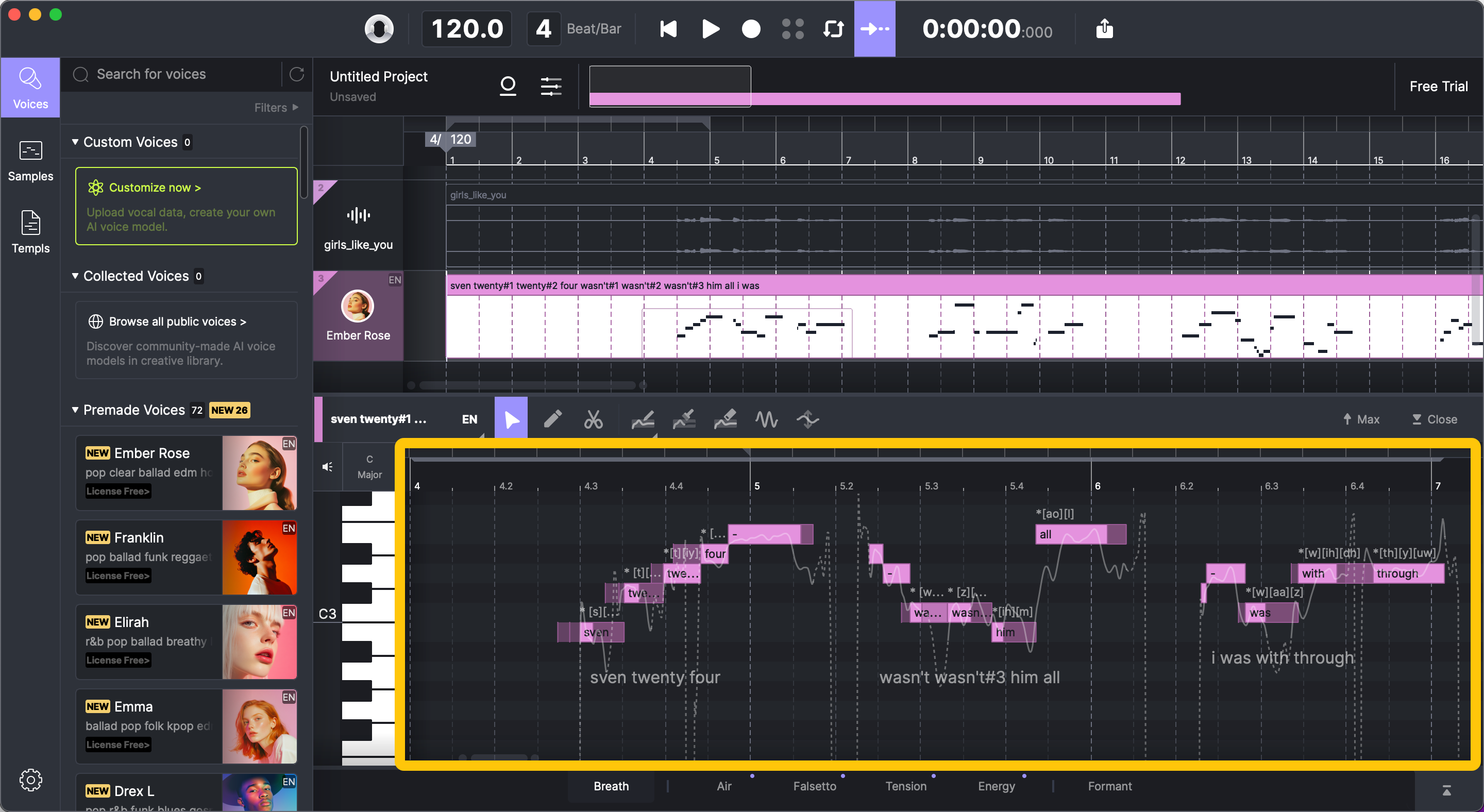Toggle playhead auto-scroll in the transport bar

coord(875,29)
